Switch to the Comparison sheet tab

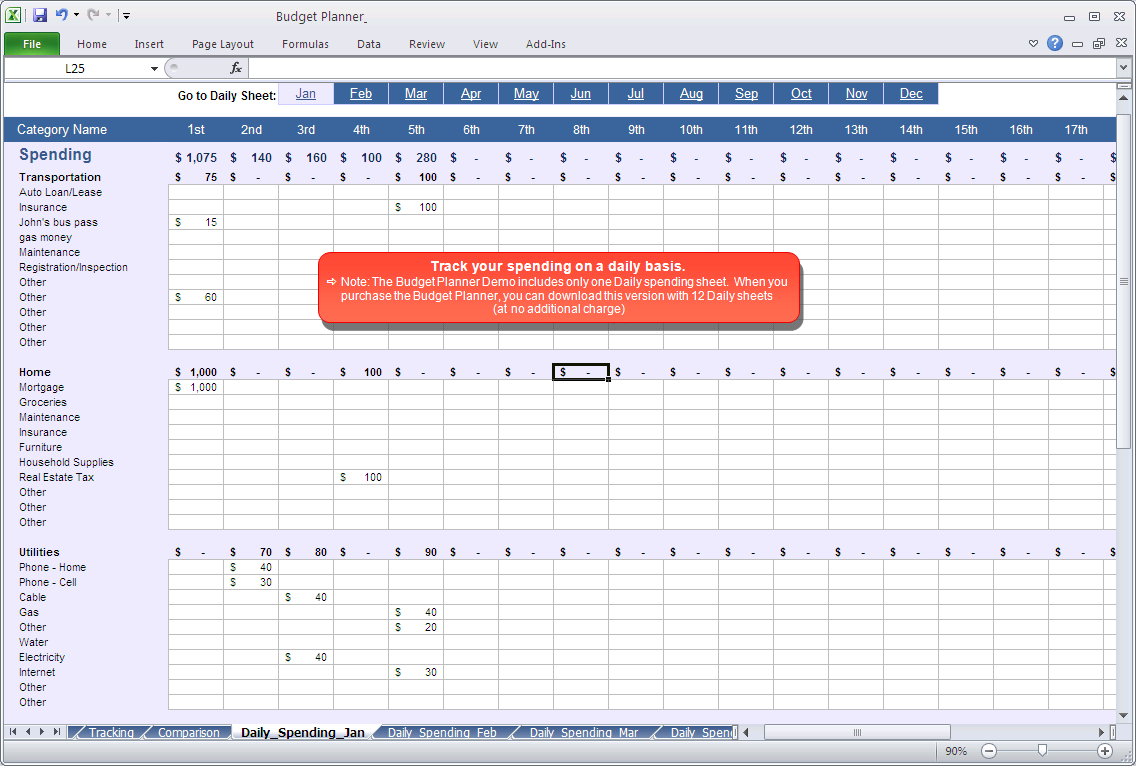pos(188,733)
